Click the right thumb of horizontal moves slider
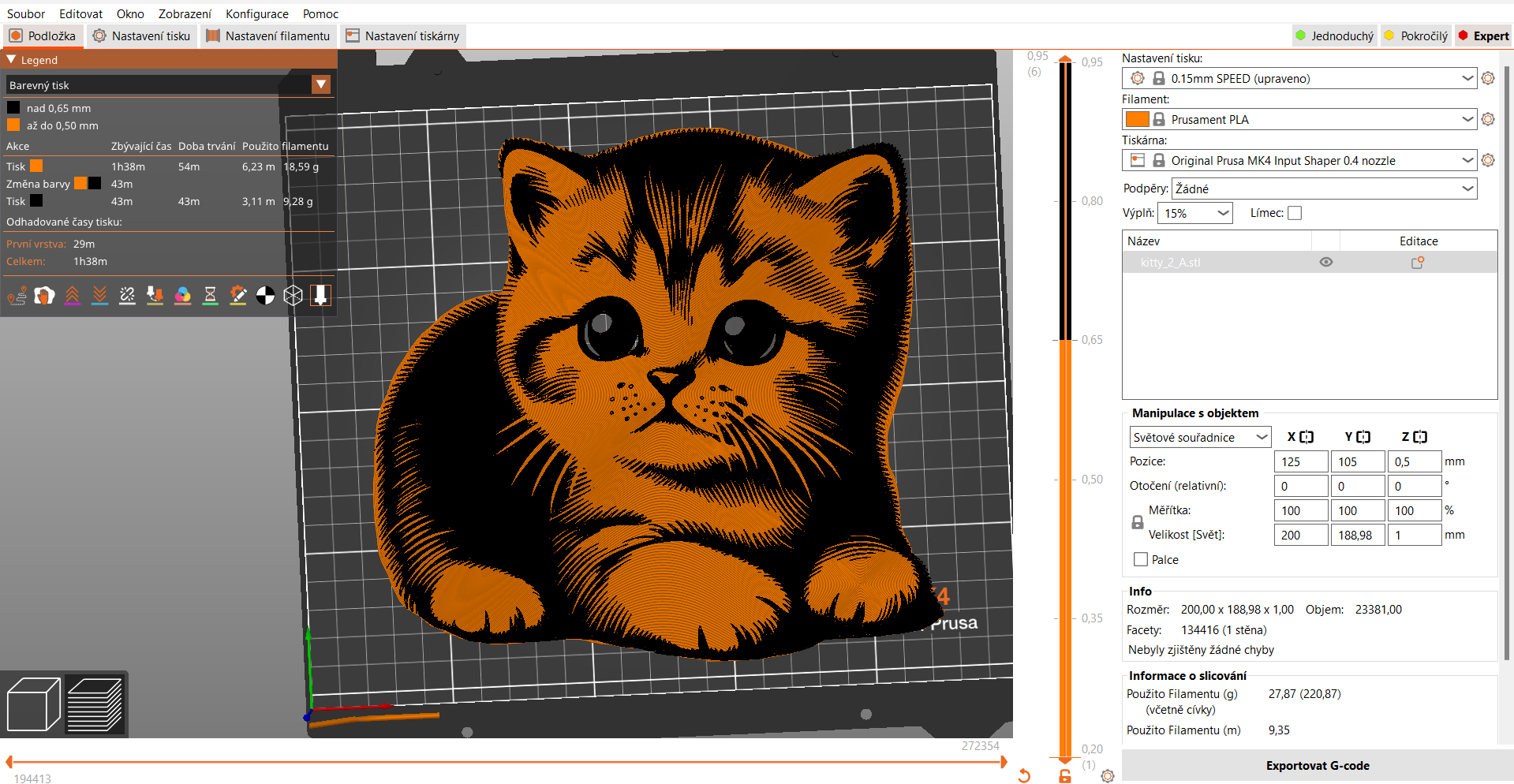The width and height of the screenshot is (1514, 784). [1004, 762]
